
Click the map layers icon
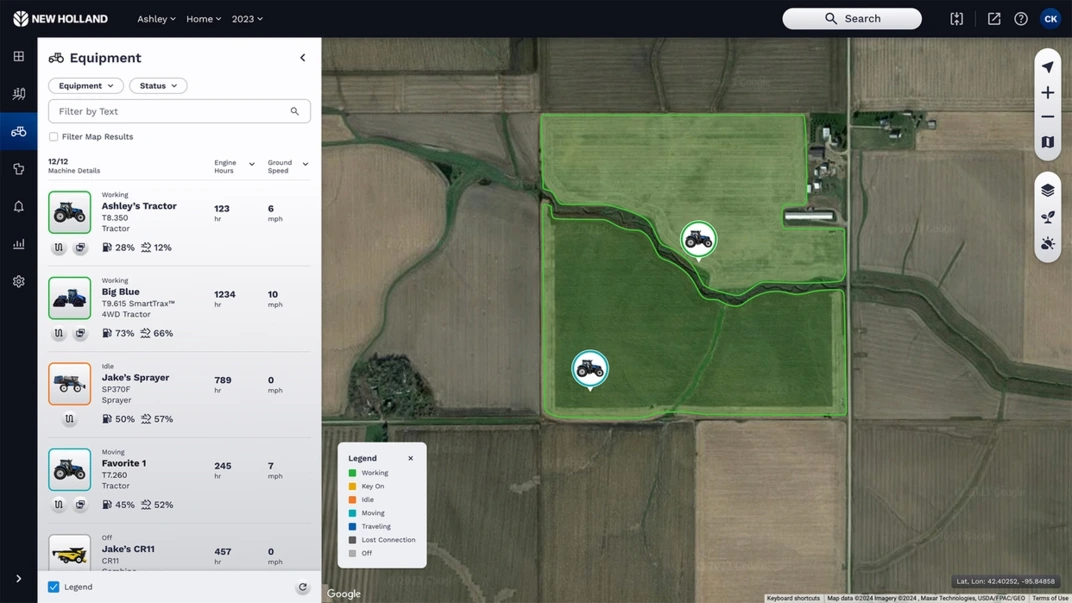pyautogui.click(x=1047, y=189)
